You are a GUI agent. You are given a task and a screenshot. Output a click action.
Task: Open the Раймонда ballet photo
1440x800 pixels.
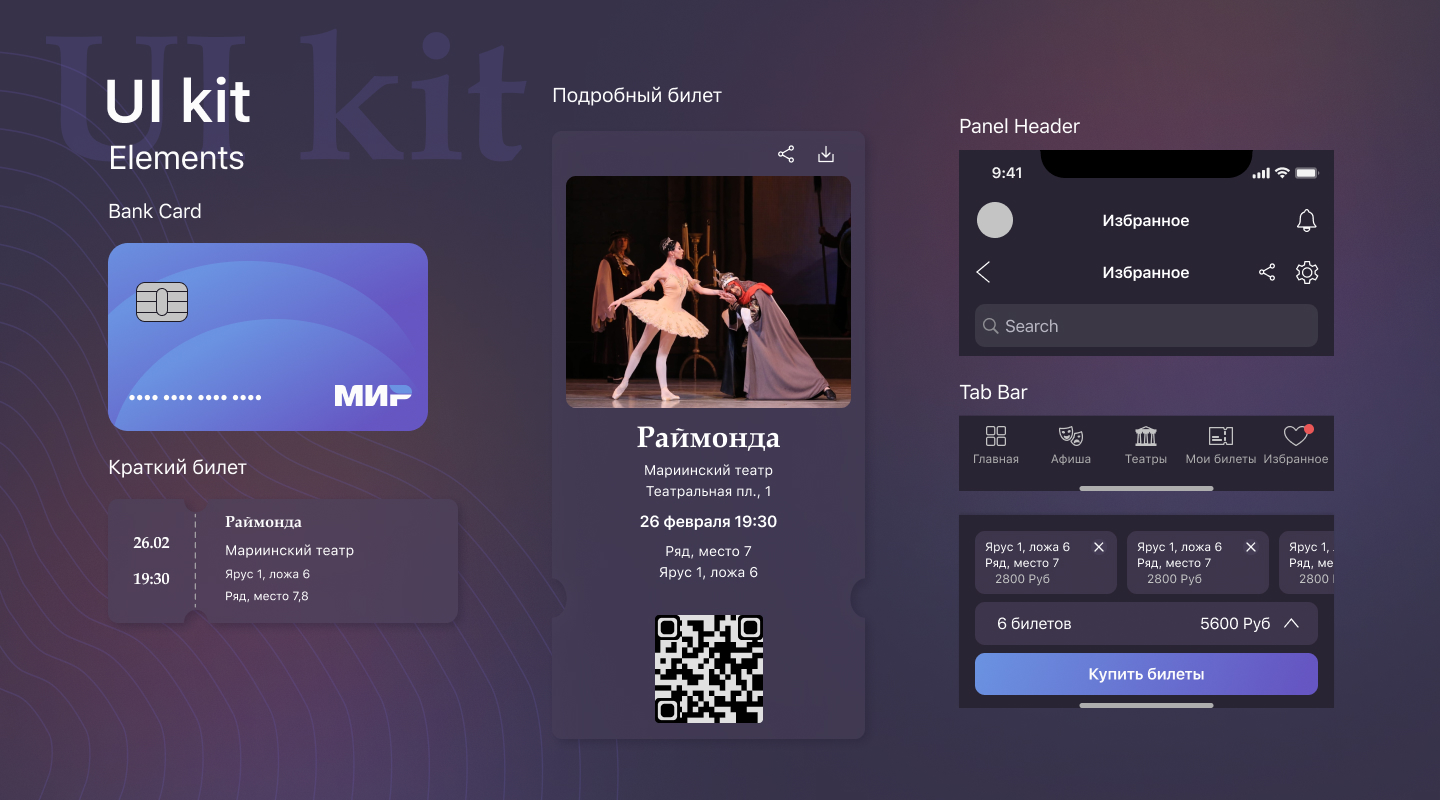(708, 292)
